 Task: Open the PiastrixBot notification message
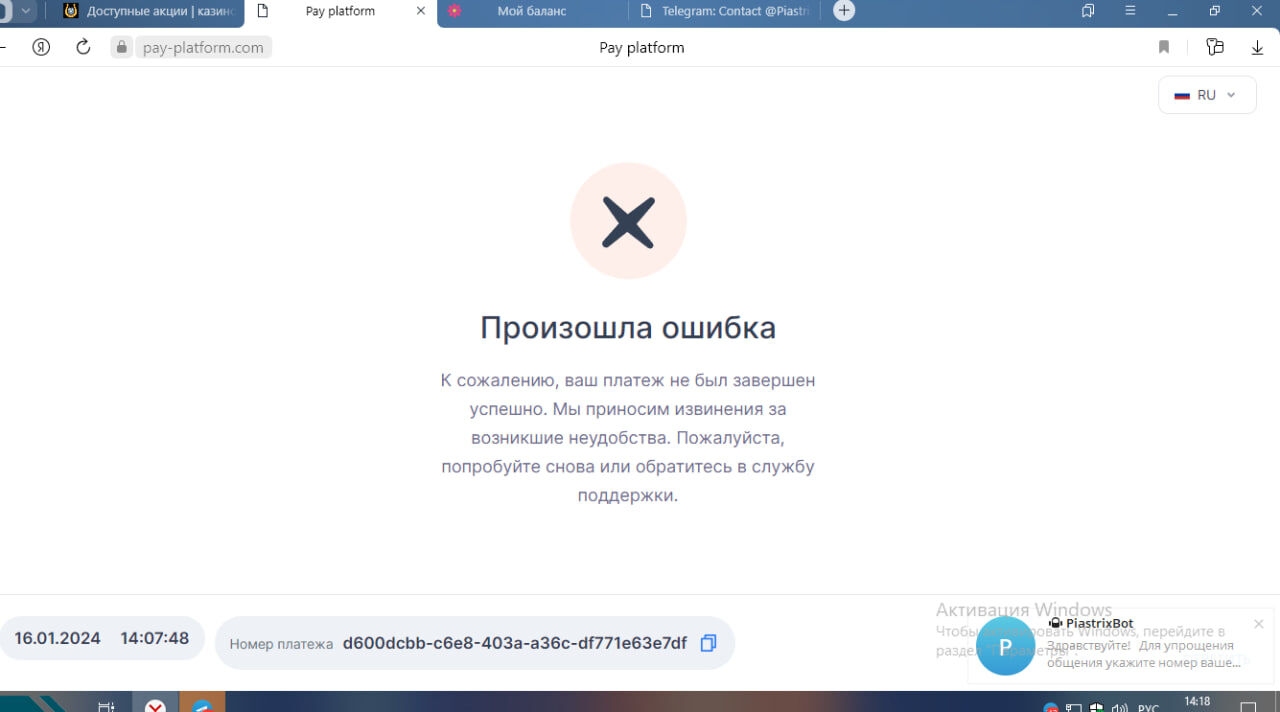click(x=1140, y=646)
